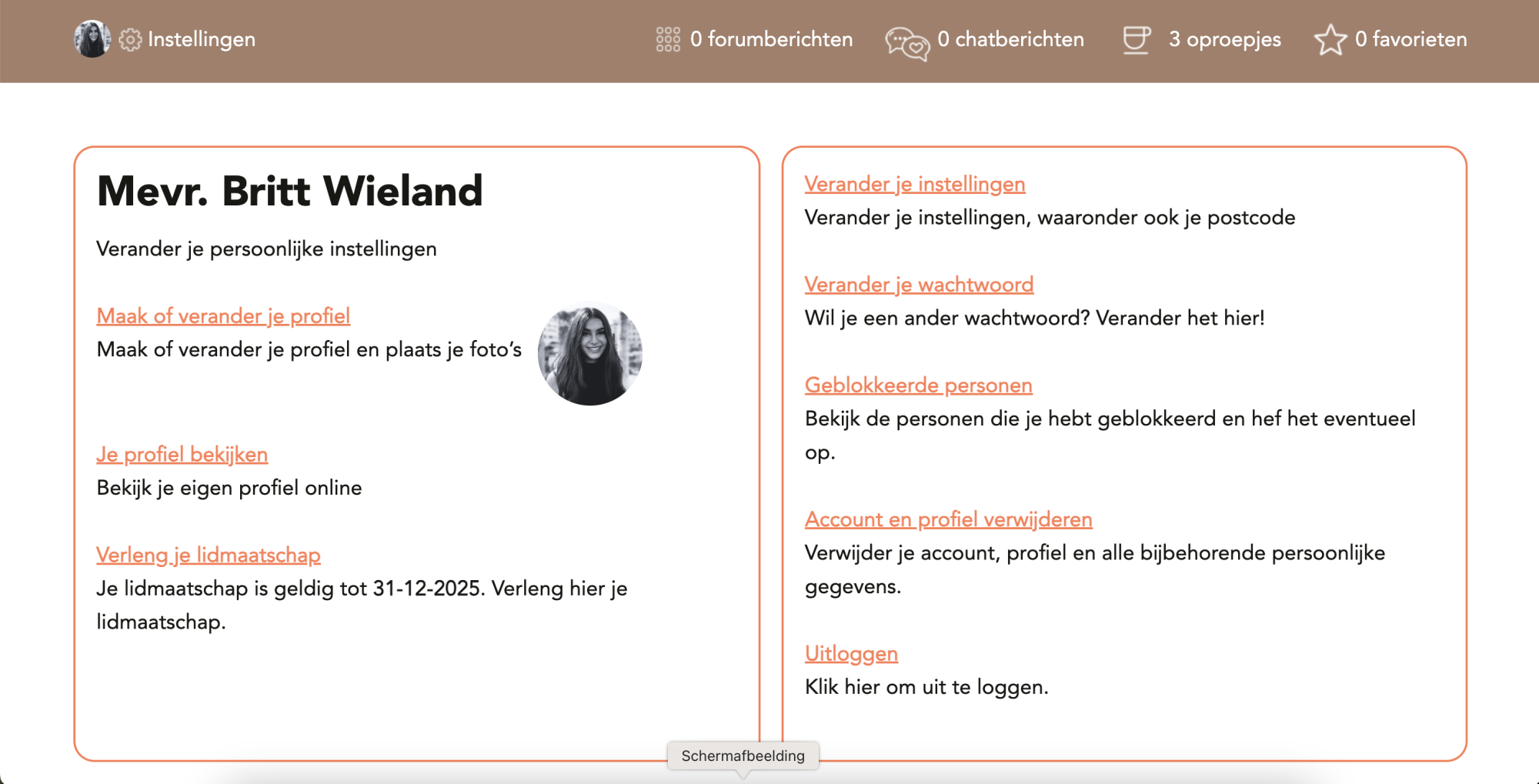1539x784 pixels.
Task: Select '3 oproepjes' in the top bar
Action: 1225,39
